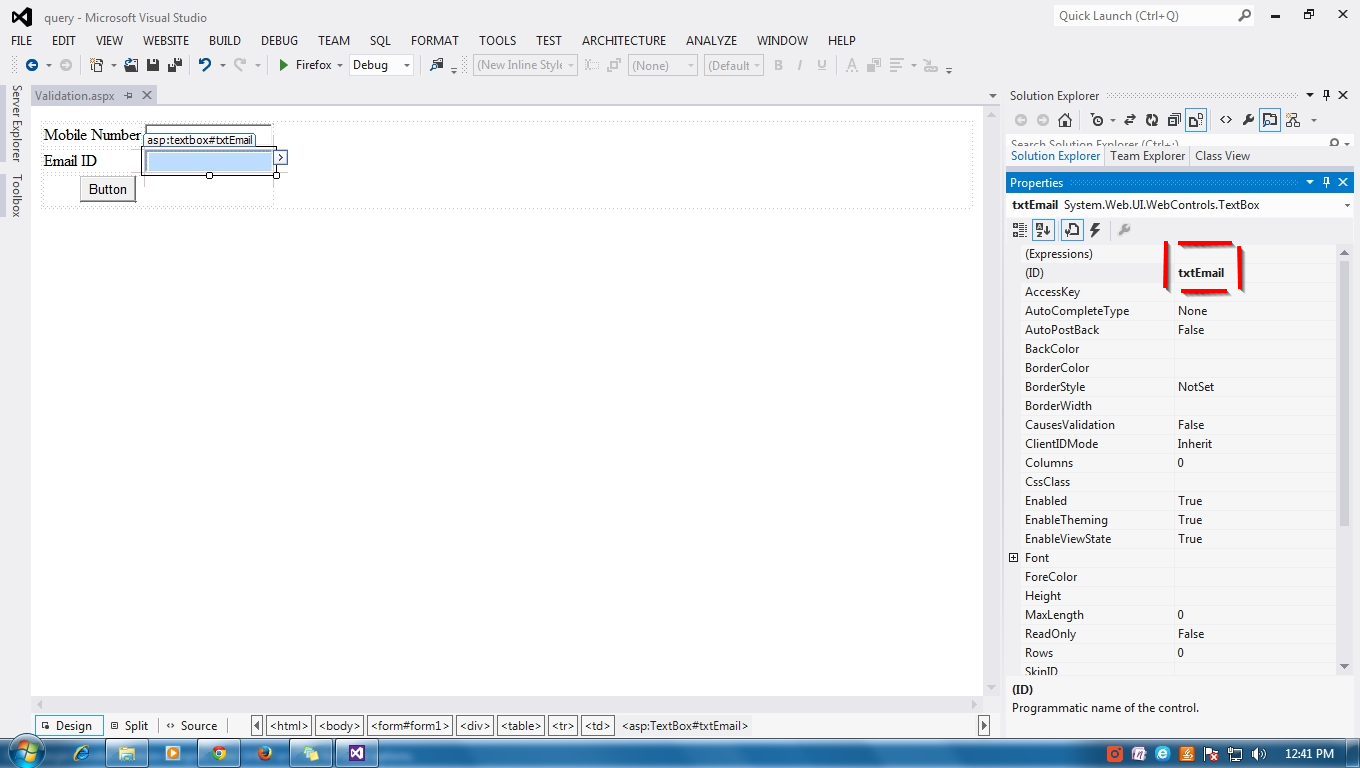Image resolution: width=1360 pixels, height=768 pixels.
Task: Select Save All on the toolbar
Action: tap(173, 65)
